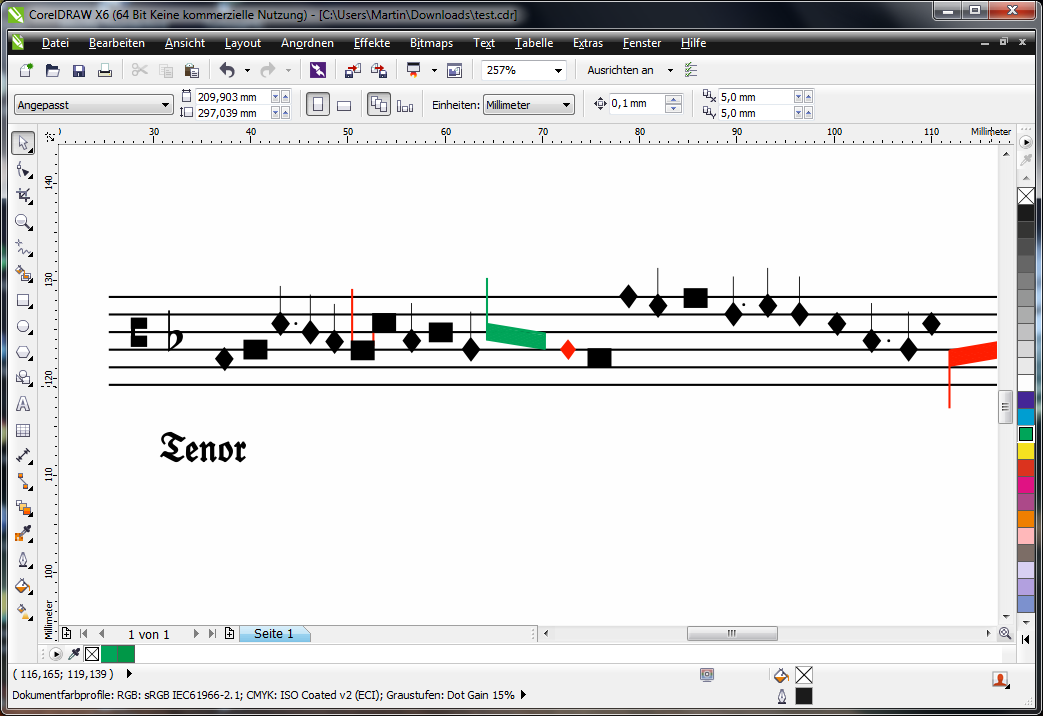
Task: Select the Color Eyedropper tool
Action: click(23, 534)
